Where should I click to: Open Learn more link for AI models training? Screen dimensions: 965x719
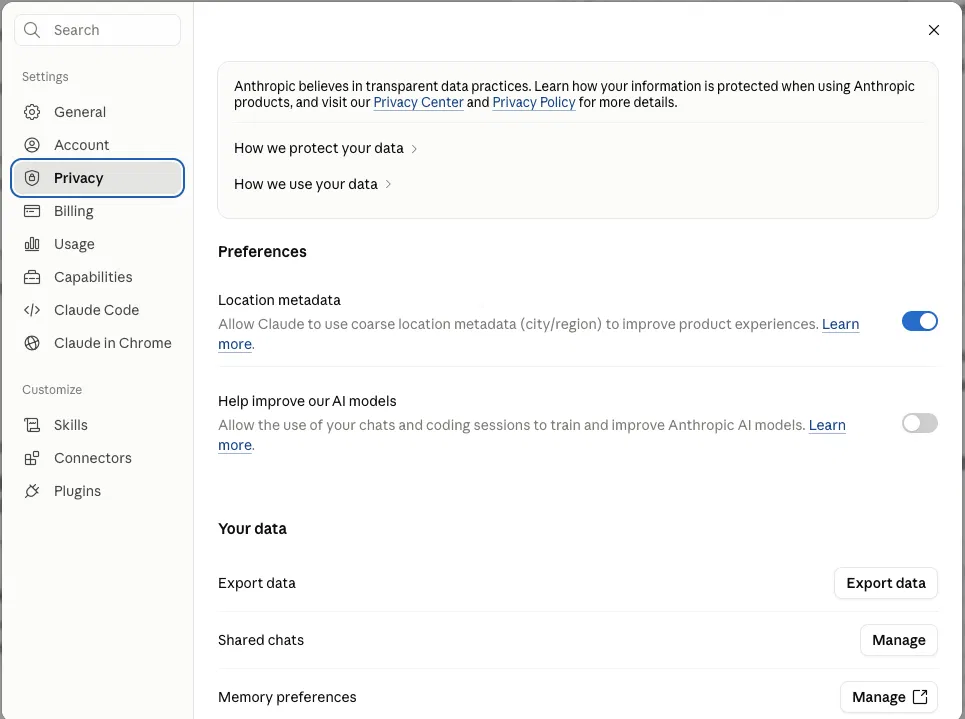point(827,425)
